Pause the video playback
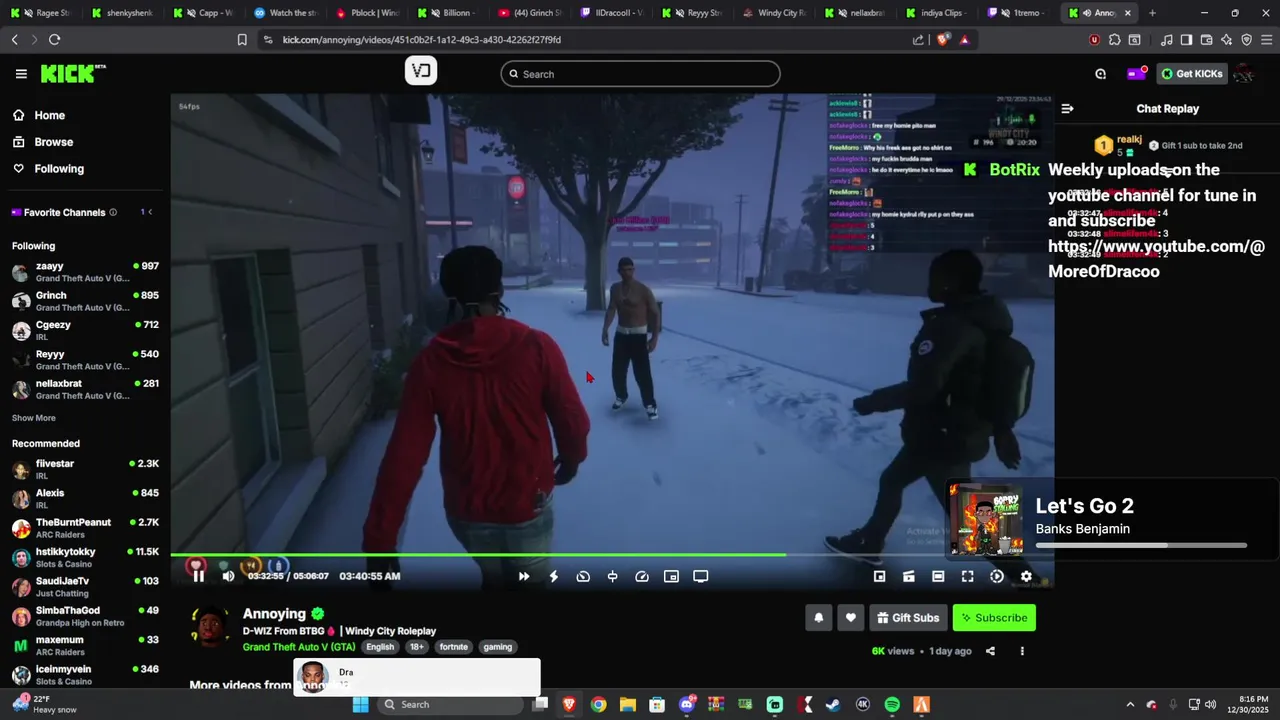 click(x=198, y=576)
